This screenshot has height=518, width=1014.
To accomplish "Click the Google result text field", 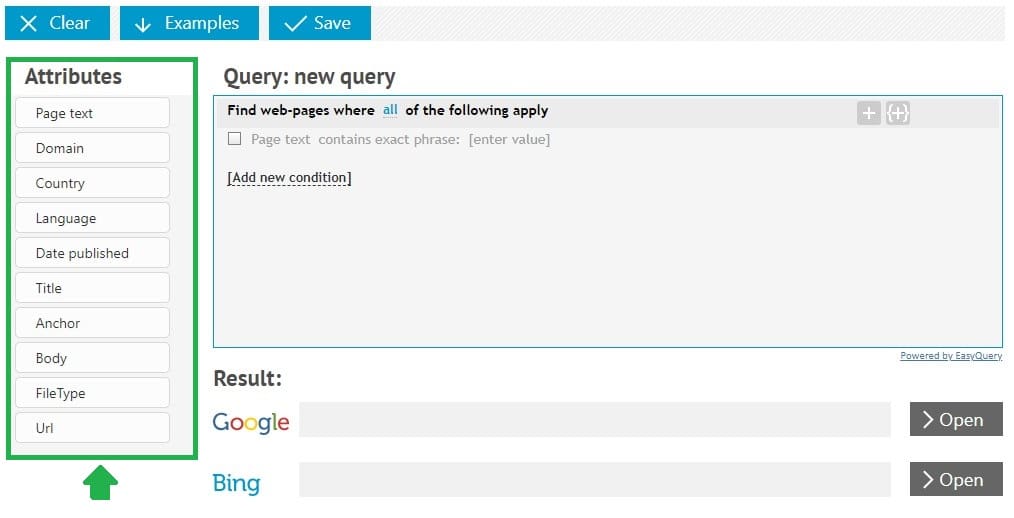I will point(594,419).
